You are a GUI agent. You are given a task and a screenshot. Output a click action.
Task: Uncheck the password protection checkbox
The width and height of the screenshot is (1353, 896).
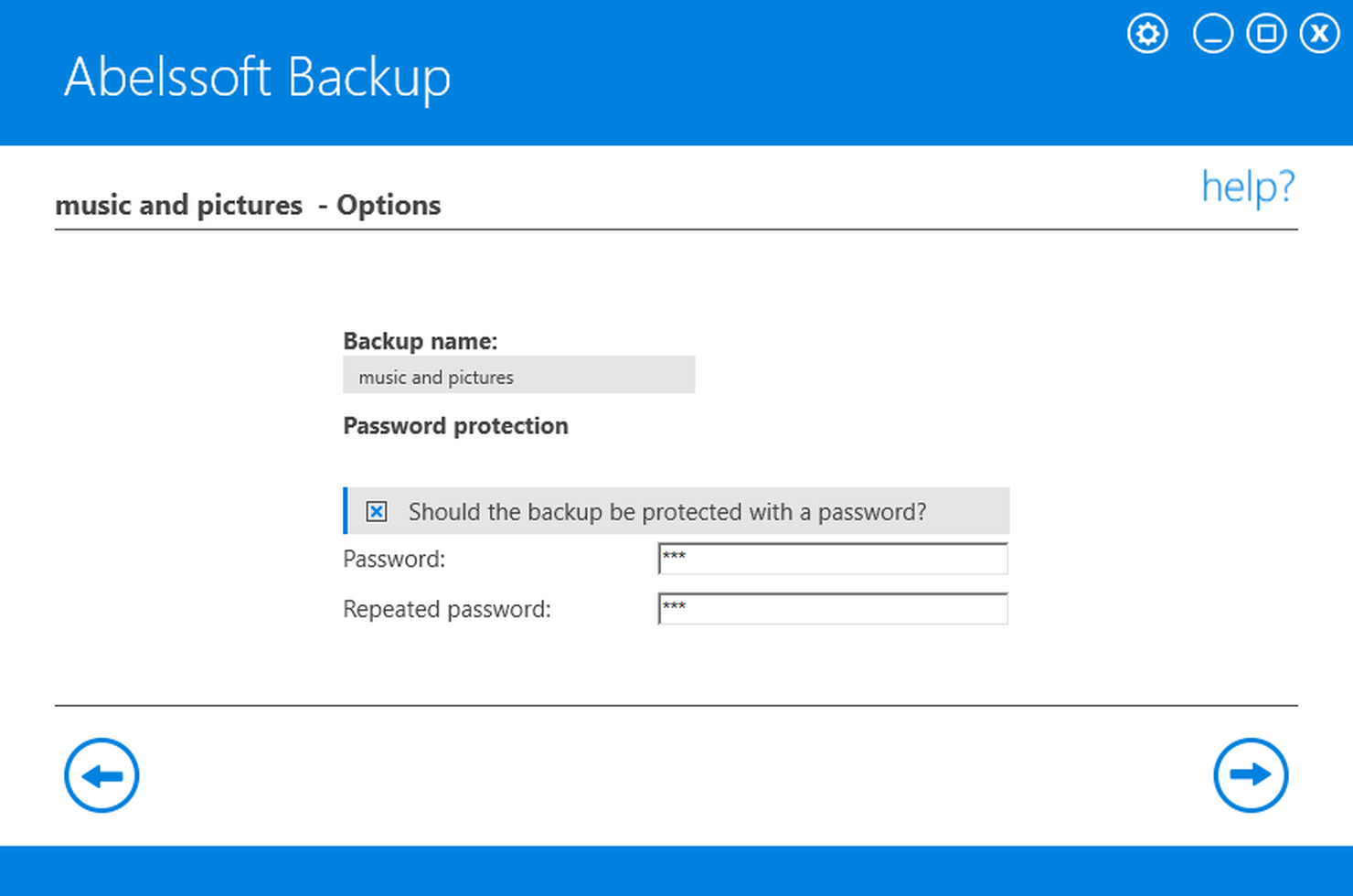click(377, 511)
